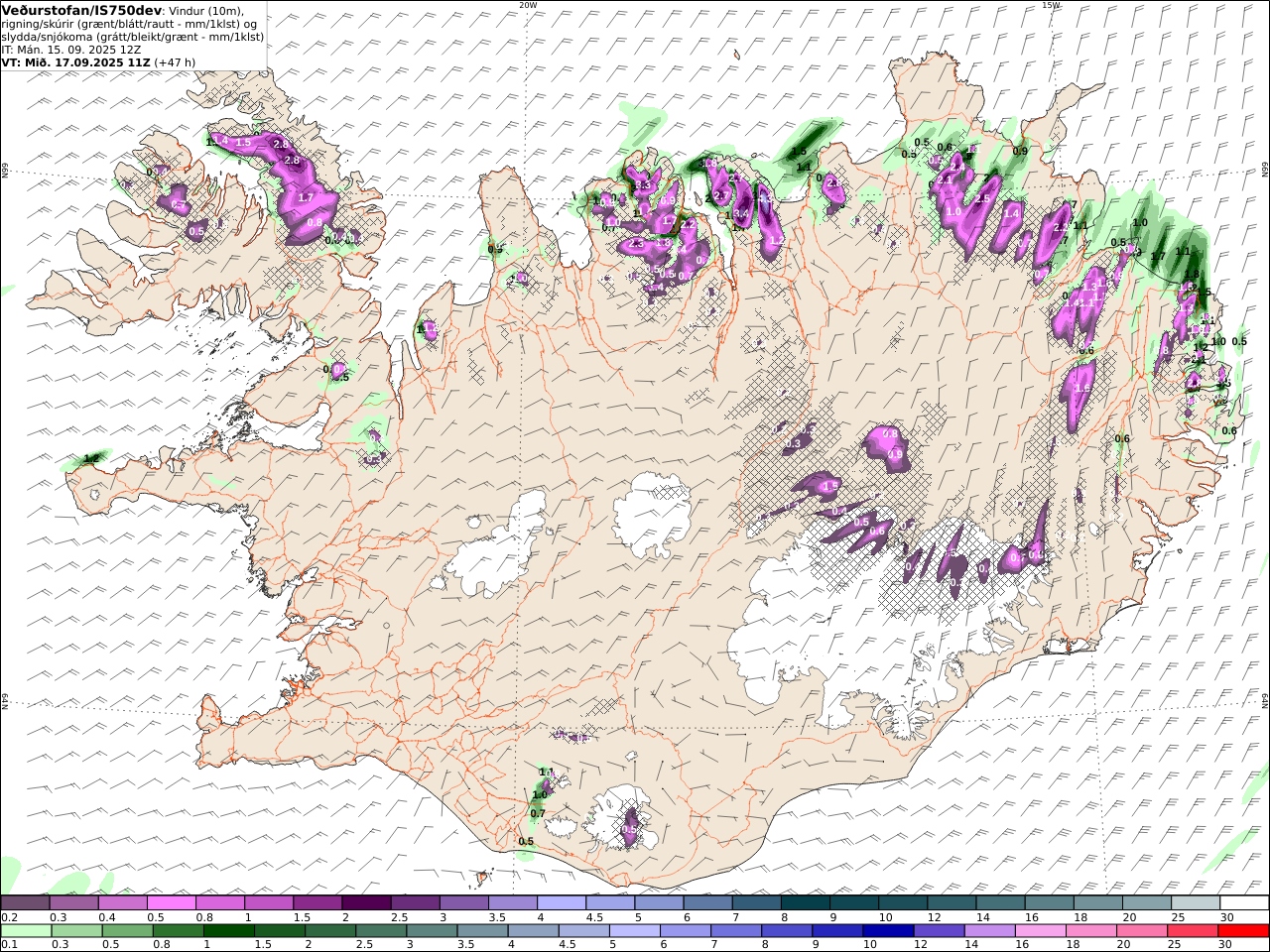The image size is (1270, 952).
Task: Pick the grey-green 2 rain-scale swatch
Action: pos(330,931)
